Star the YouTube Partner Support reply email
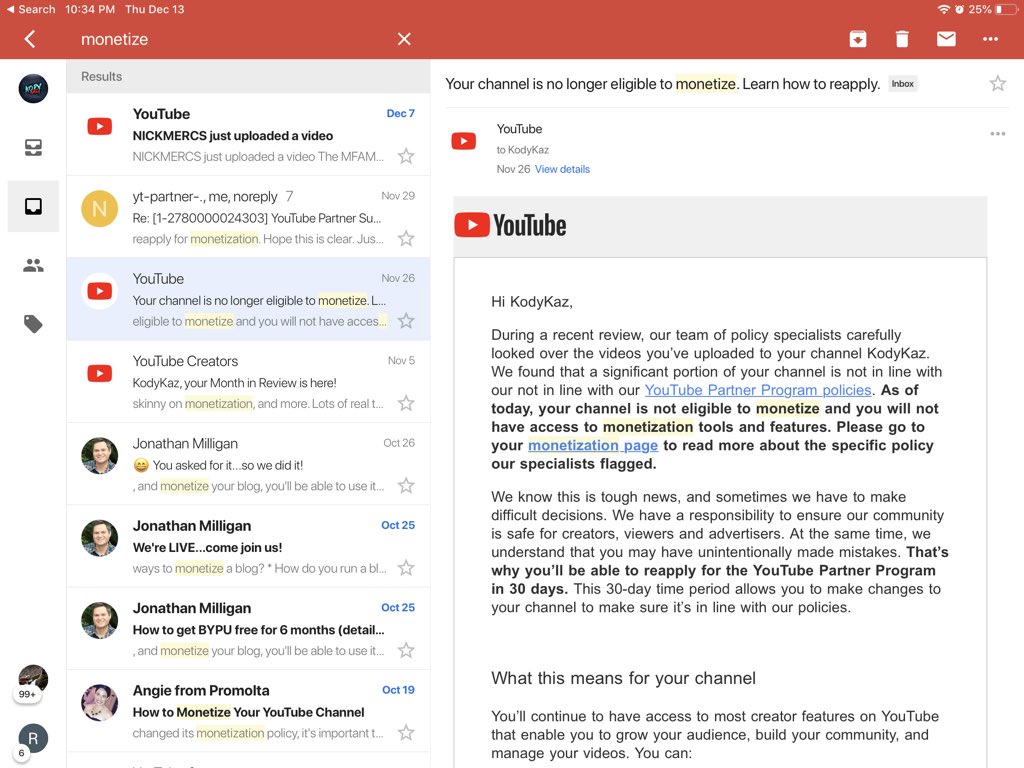 (406, 238)
